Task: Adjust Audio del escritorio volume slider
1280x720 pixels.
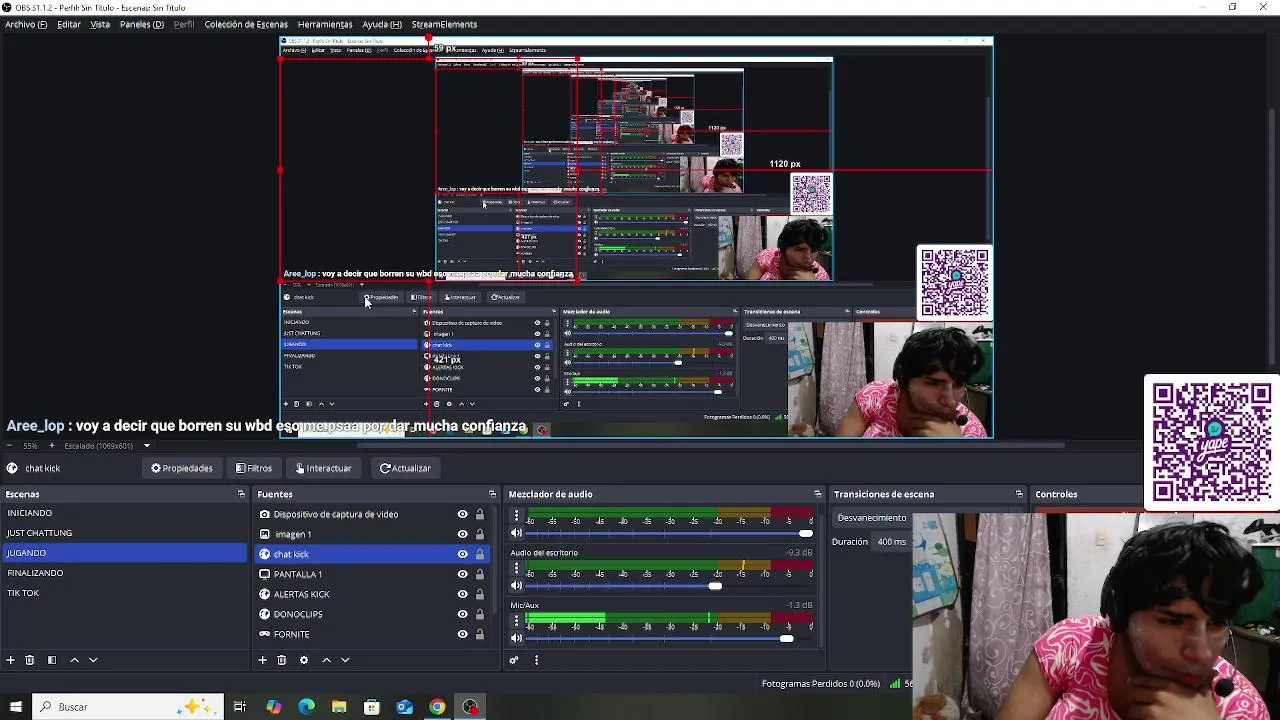Action: (x=715, y=586)
